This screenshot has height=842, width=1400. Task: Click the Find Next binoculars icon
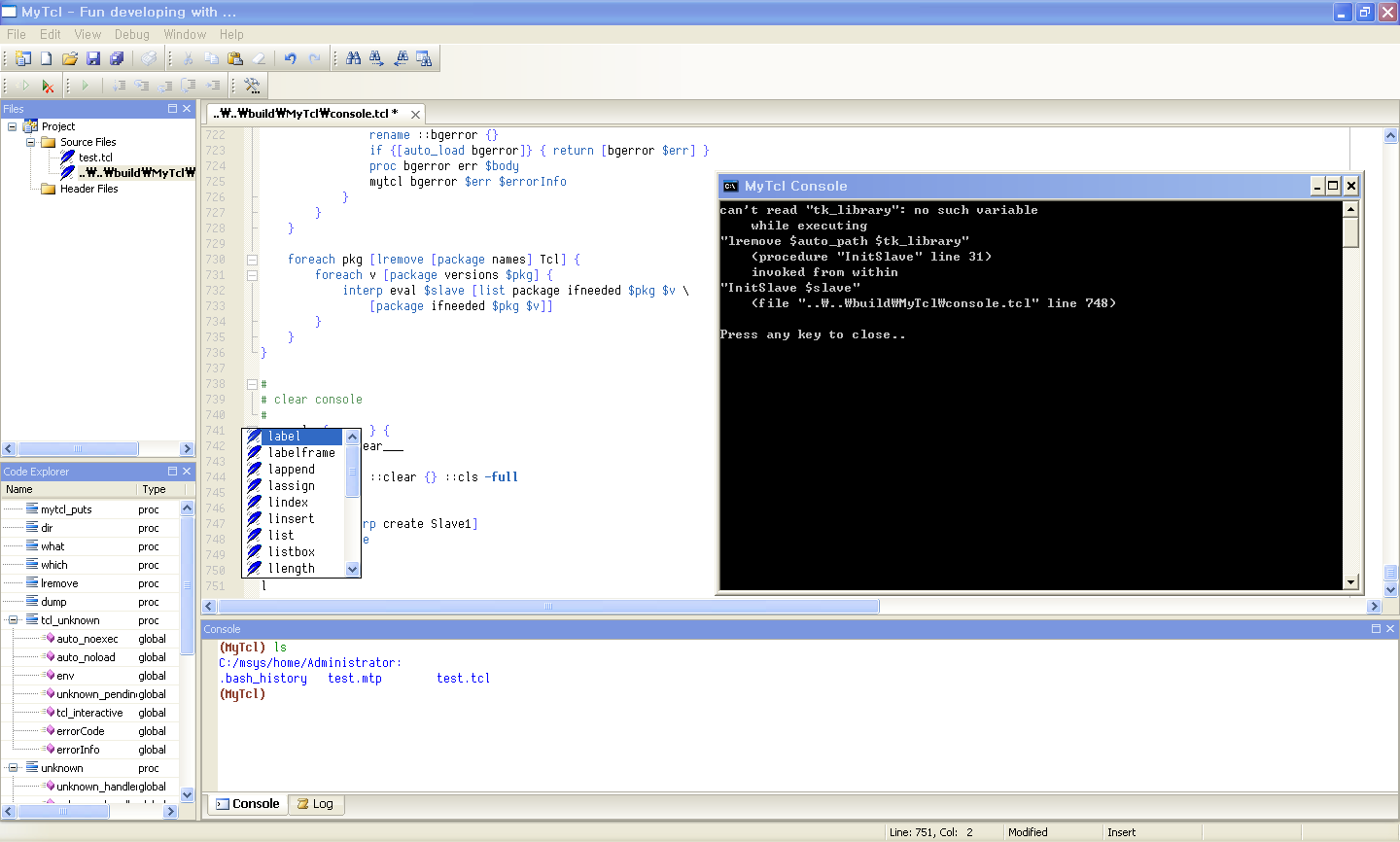click(376, 58)
